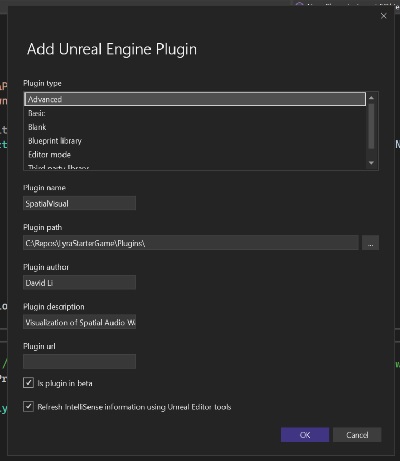Click the plugin type list scrollbar thumb

click(x=371, y=126)
